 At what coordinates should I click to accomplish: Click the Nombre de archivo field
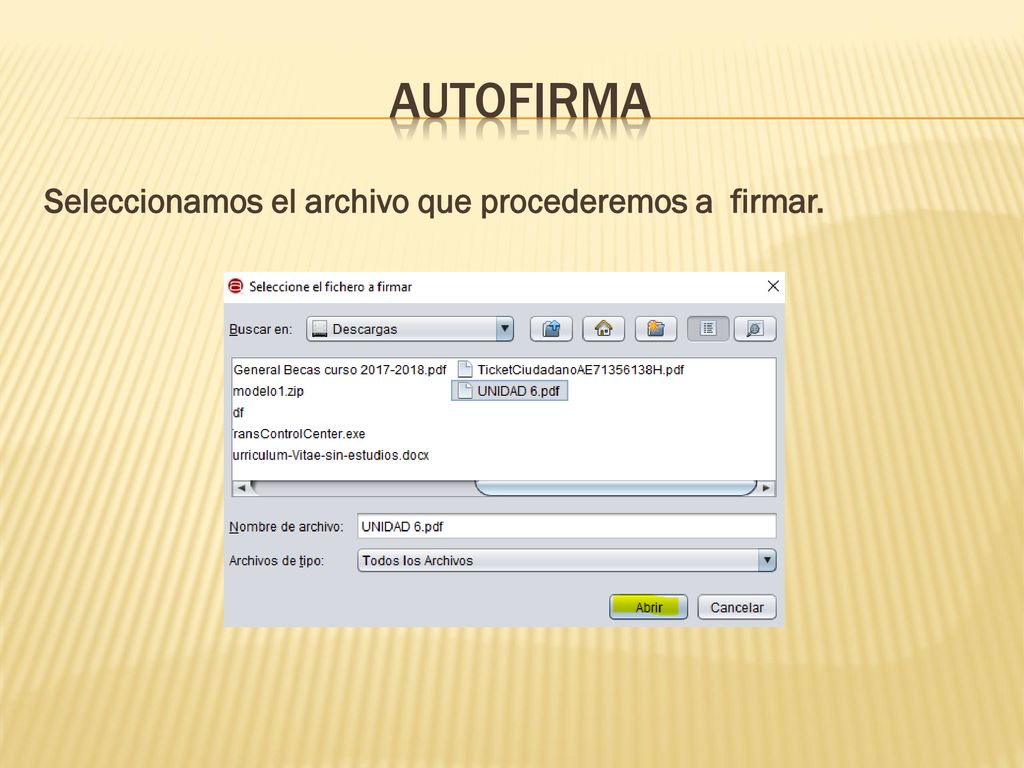tap(567, 526)
